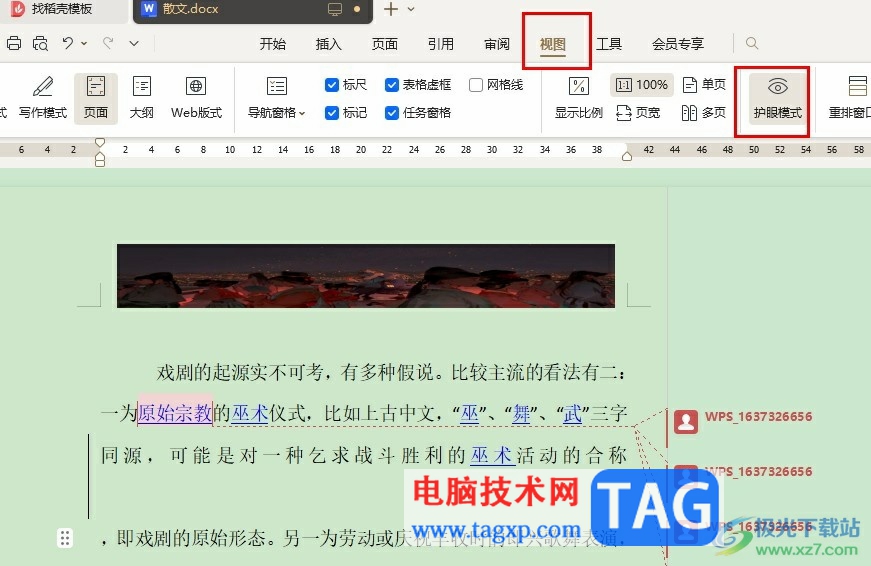Click the 巫术 link before 活动的合称
871x566 pixels.
click(492, 455)
